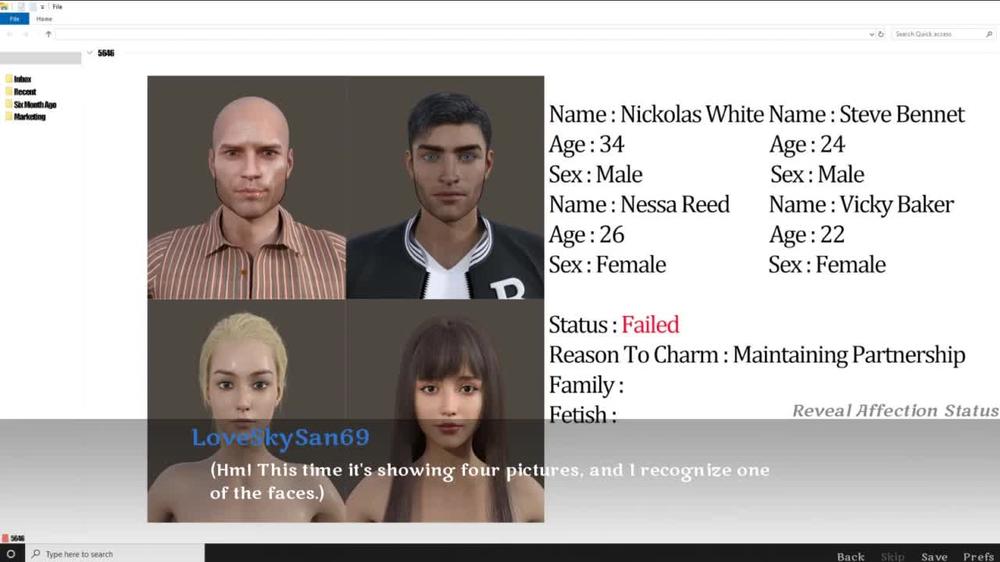This screenshot has height=562, width=1000.
Task: Click the 'Family :' label
Action: coord(586,385)
